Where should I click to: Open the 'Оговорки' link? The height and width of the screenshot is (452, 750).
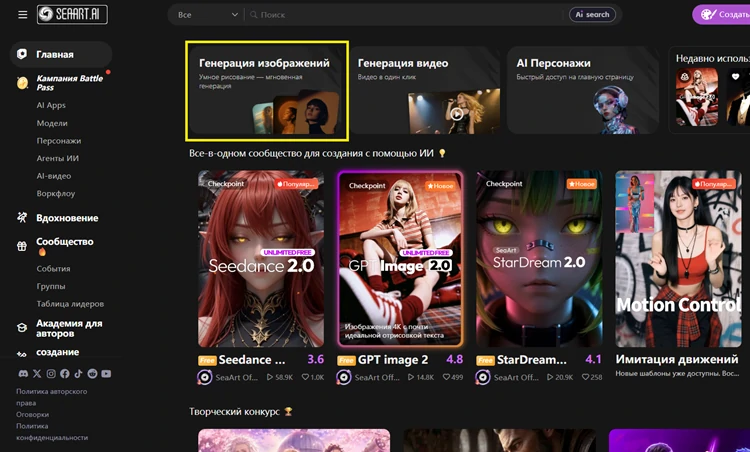(x=33, y=414)
